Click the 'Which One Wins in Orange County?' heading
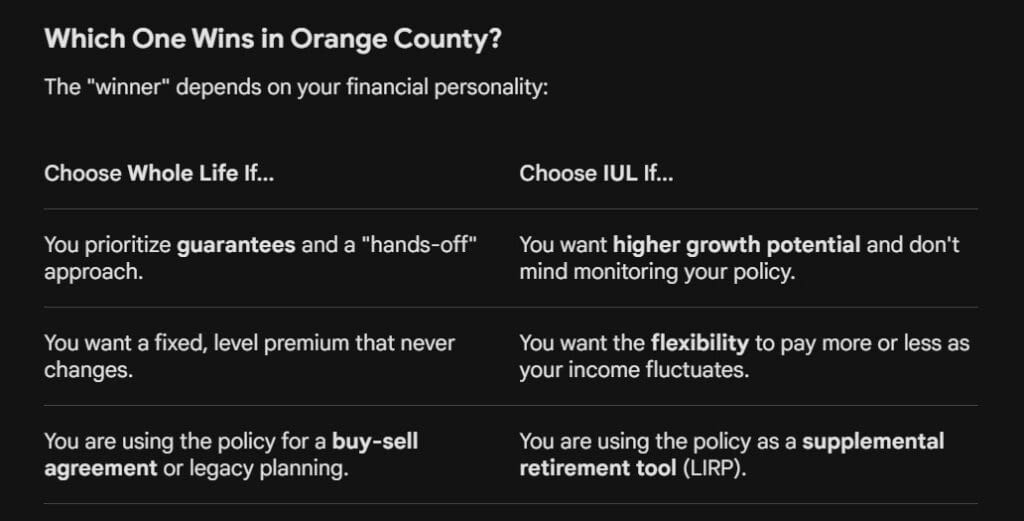1024x521 pixels. (273, 40)
